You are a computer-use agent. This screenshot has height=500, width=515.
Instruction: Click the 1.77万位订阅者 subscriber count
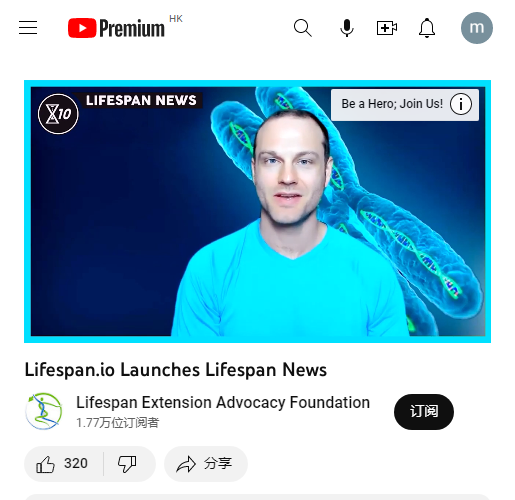(118, 423)
